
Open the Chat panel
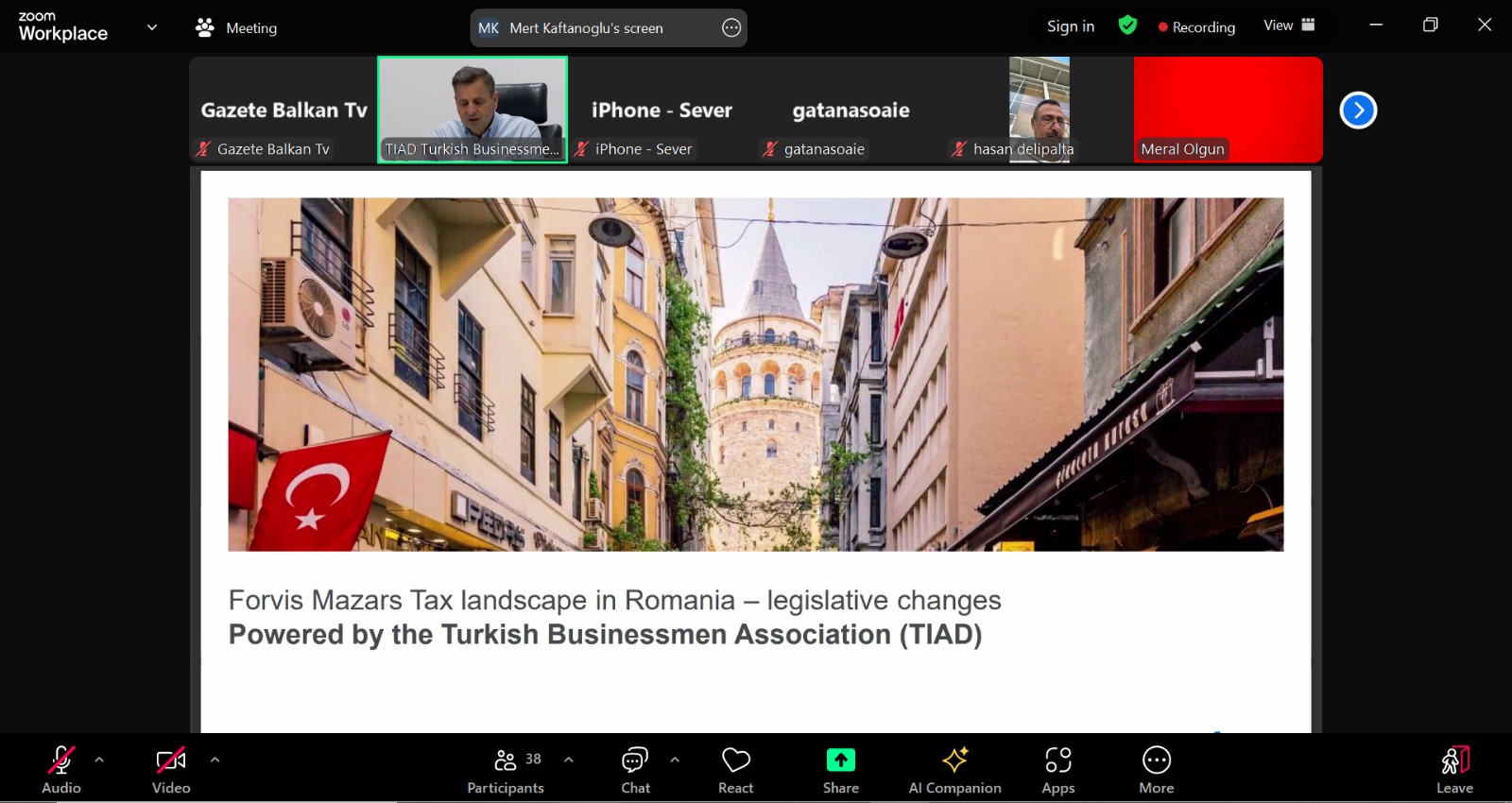pos(635,771)
